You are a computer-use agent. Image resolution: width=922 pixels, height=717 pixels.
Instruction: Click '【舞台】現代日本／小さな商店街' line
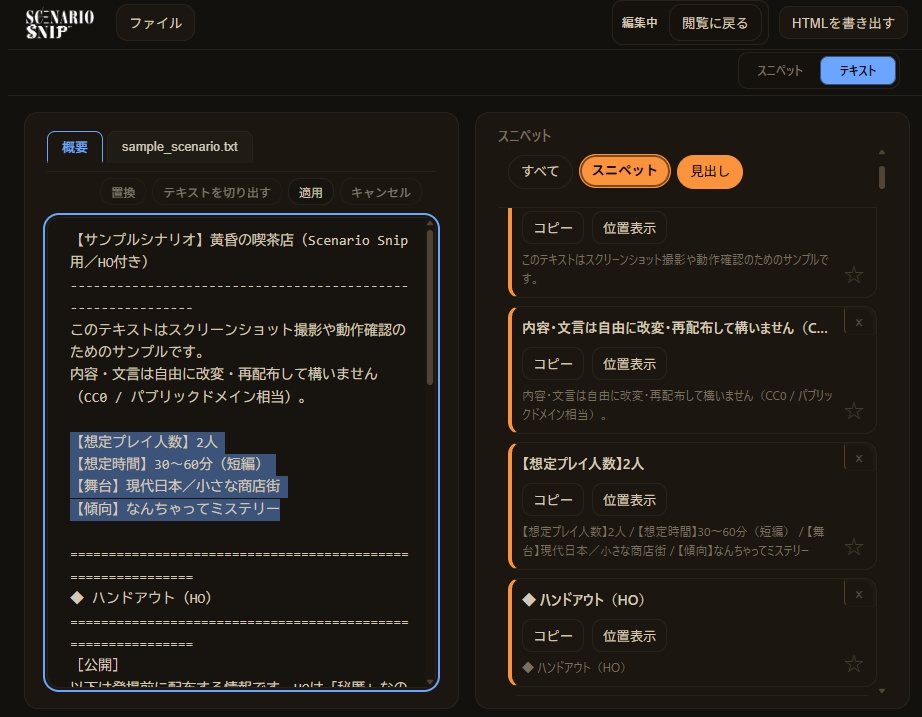point(179,486)
